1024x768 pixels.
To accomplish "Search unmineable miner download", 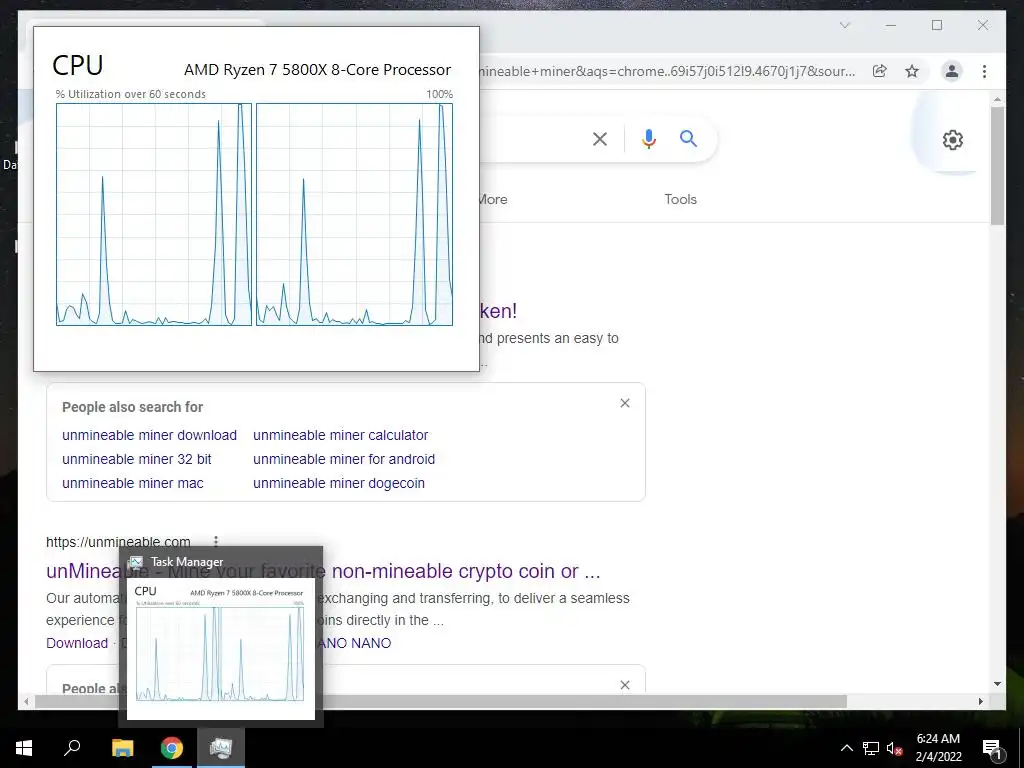I will pyautogui.click(x=150, y=435).
